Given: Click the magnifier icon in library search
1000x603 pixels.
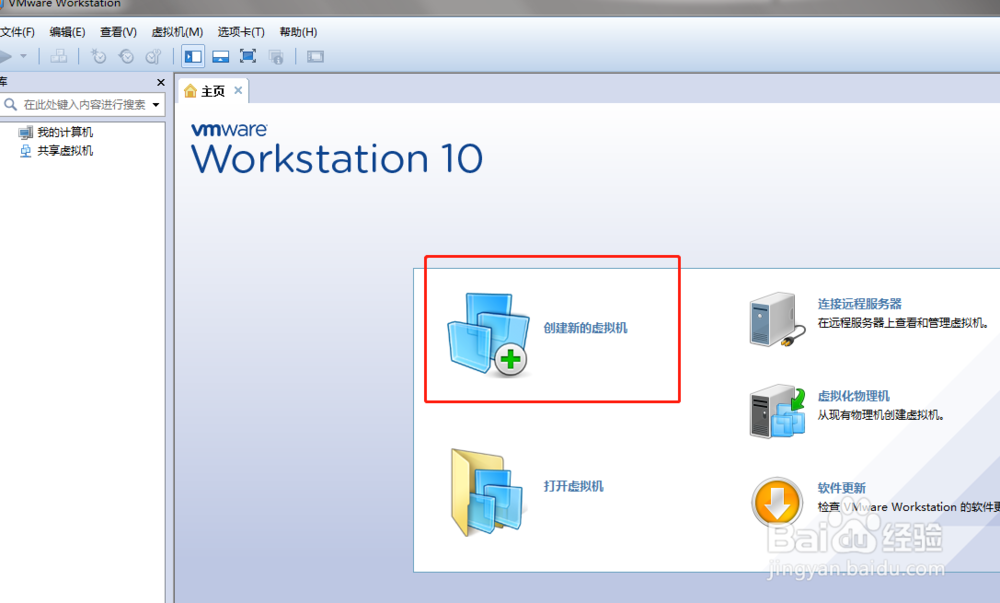Looking at the screenshot, I should click(x=10, y=104).
